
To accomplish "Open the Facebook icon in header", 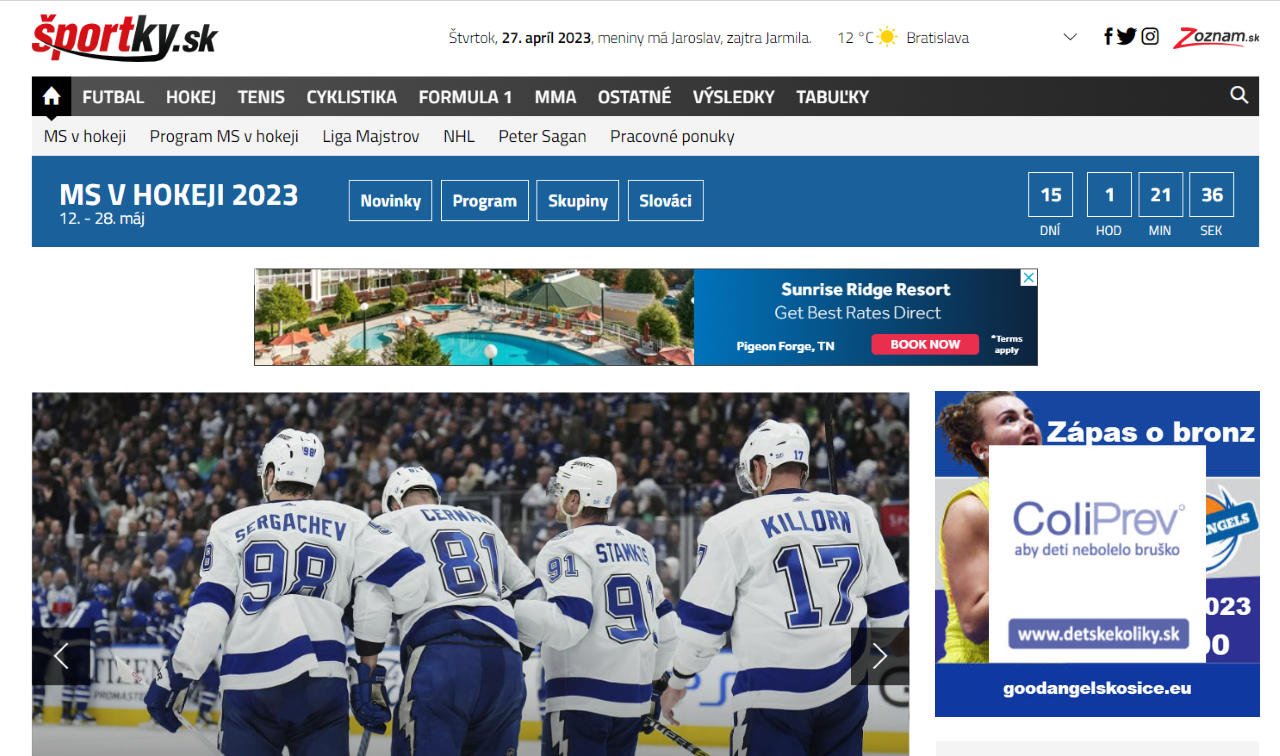I will pos(1108,37).
